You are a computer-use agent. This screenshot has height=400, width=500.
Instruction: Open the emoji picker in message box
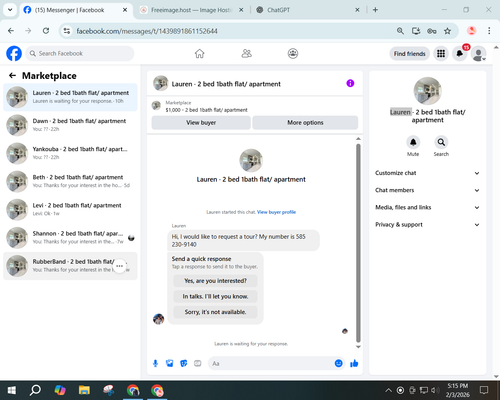coord(338,363)
